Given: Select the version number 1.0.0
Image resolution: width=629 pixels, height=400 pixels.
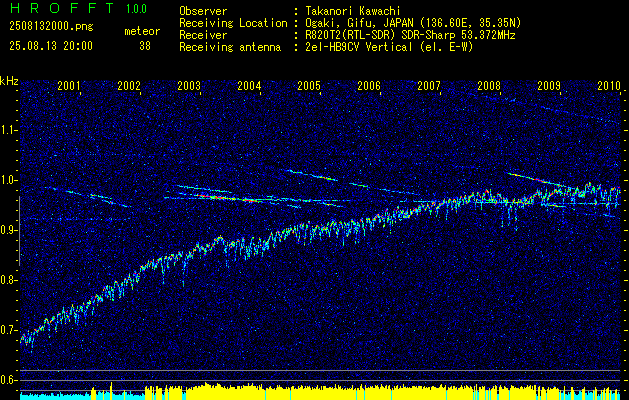Looking at the screenshot, I should click(136, 9).
